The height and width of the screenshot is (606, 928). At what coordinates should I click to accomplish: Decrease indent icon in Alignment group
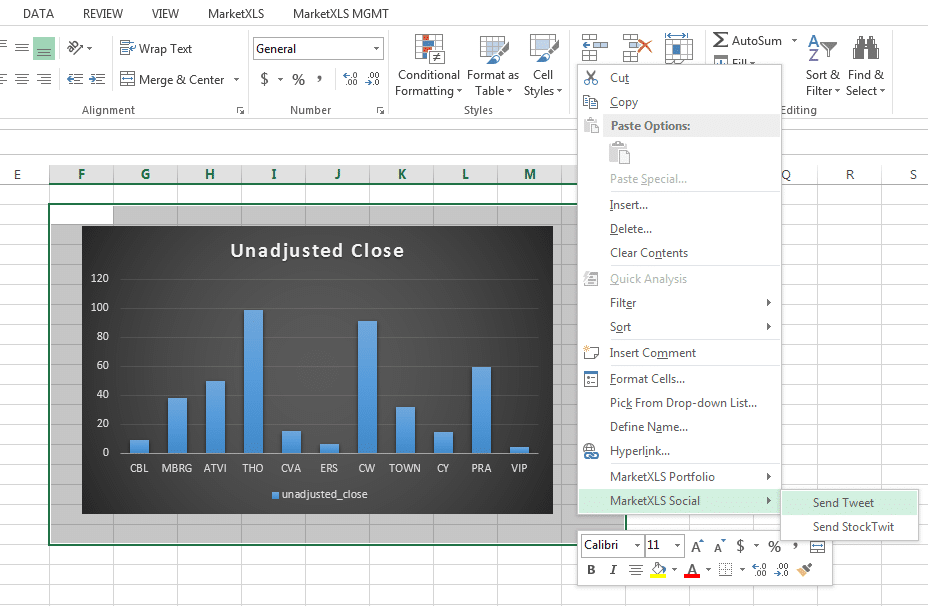pyautogui.click(x=75, y=79)
